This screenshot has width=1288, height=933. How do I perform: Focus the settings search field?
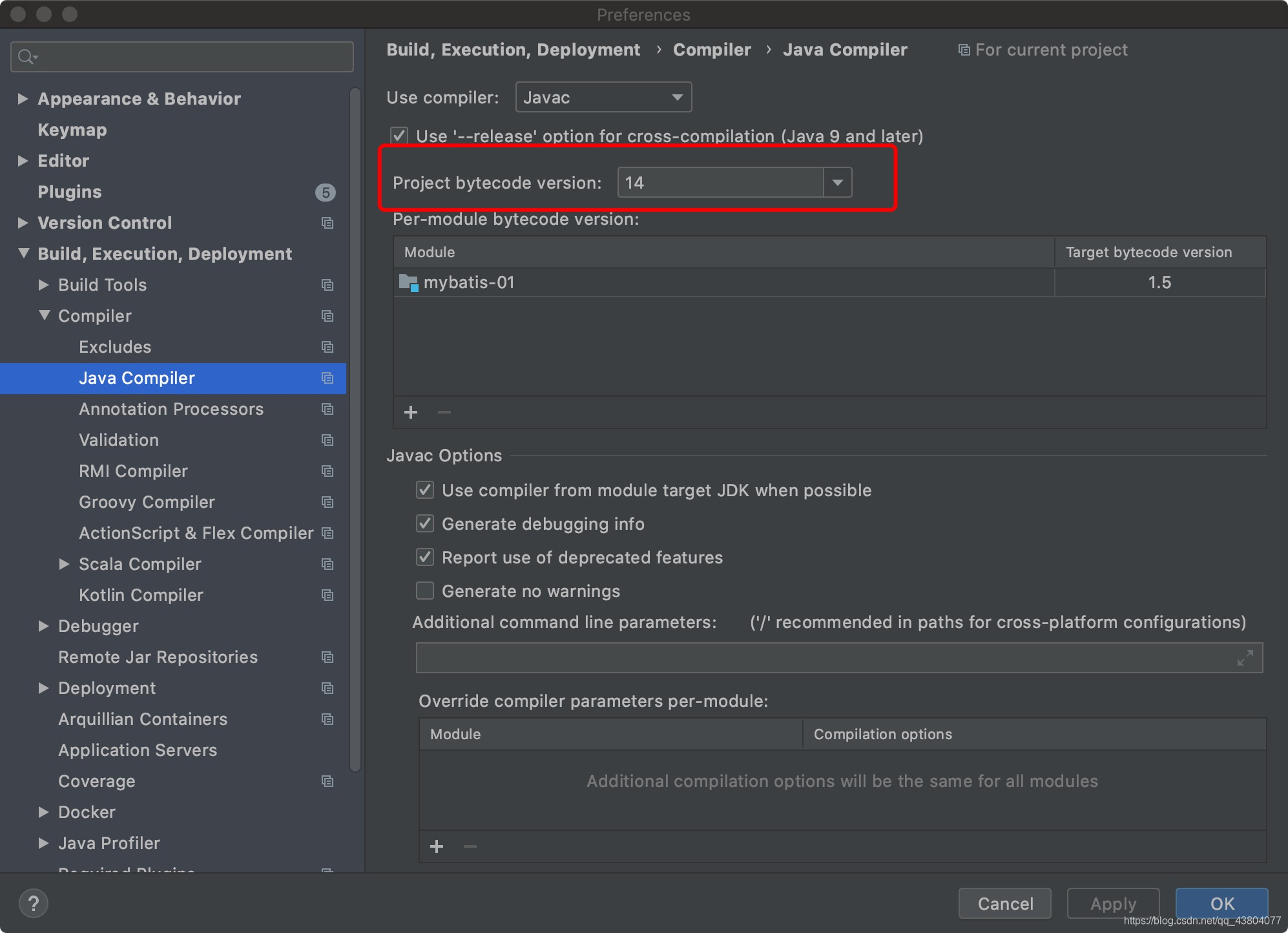[x=182, y=57]
